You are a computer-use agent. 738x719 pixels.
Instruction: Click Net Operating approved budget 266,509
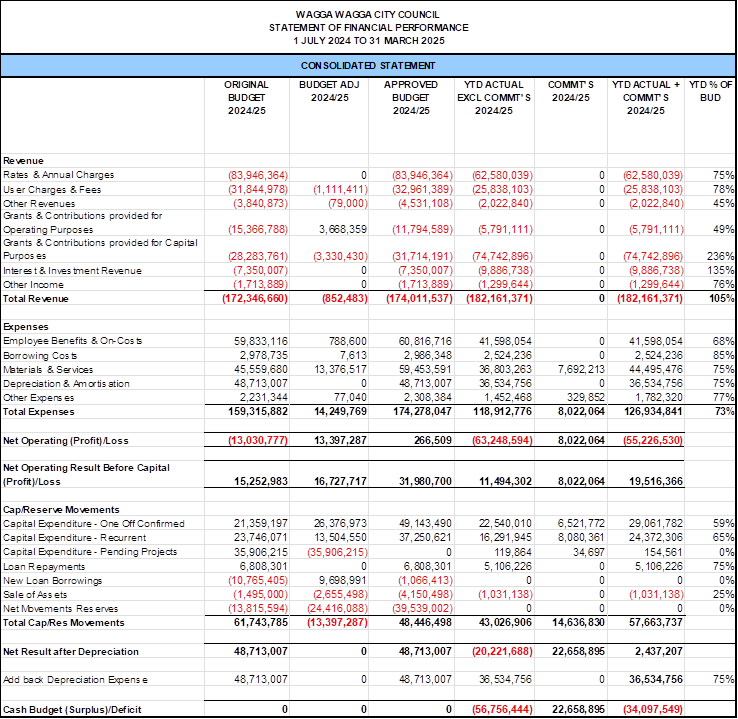[433, 441]
